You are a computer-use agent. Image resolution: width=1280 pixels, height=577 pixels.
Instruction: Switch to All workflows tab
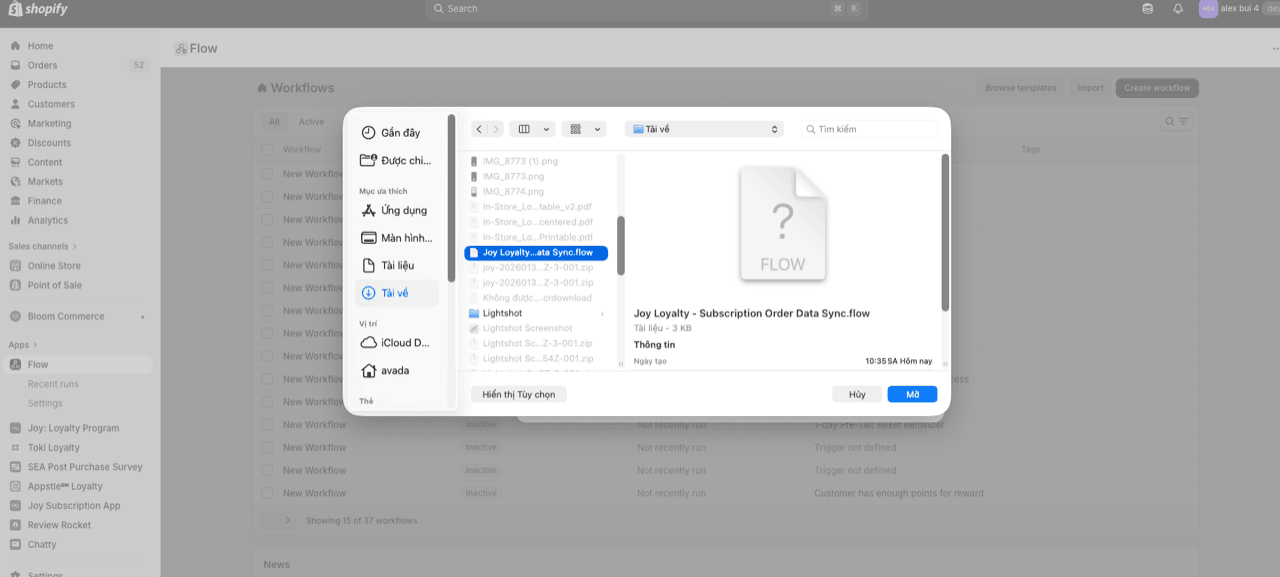[274, 122]
